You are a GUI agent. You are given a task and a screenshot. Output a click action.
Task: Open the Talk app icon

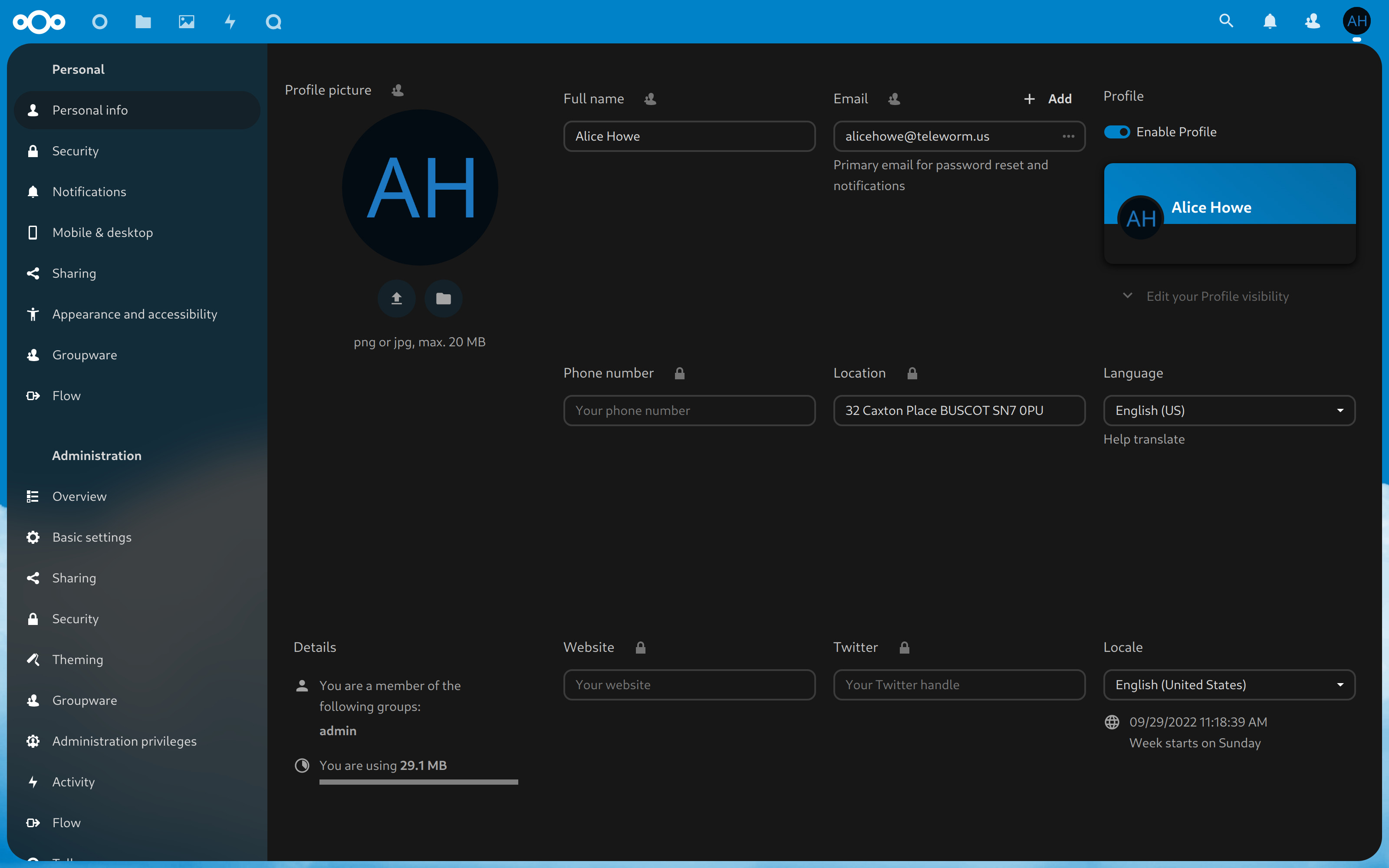coord(273,22)
